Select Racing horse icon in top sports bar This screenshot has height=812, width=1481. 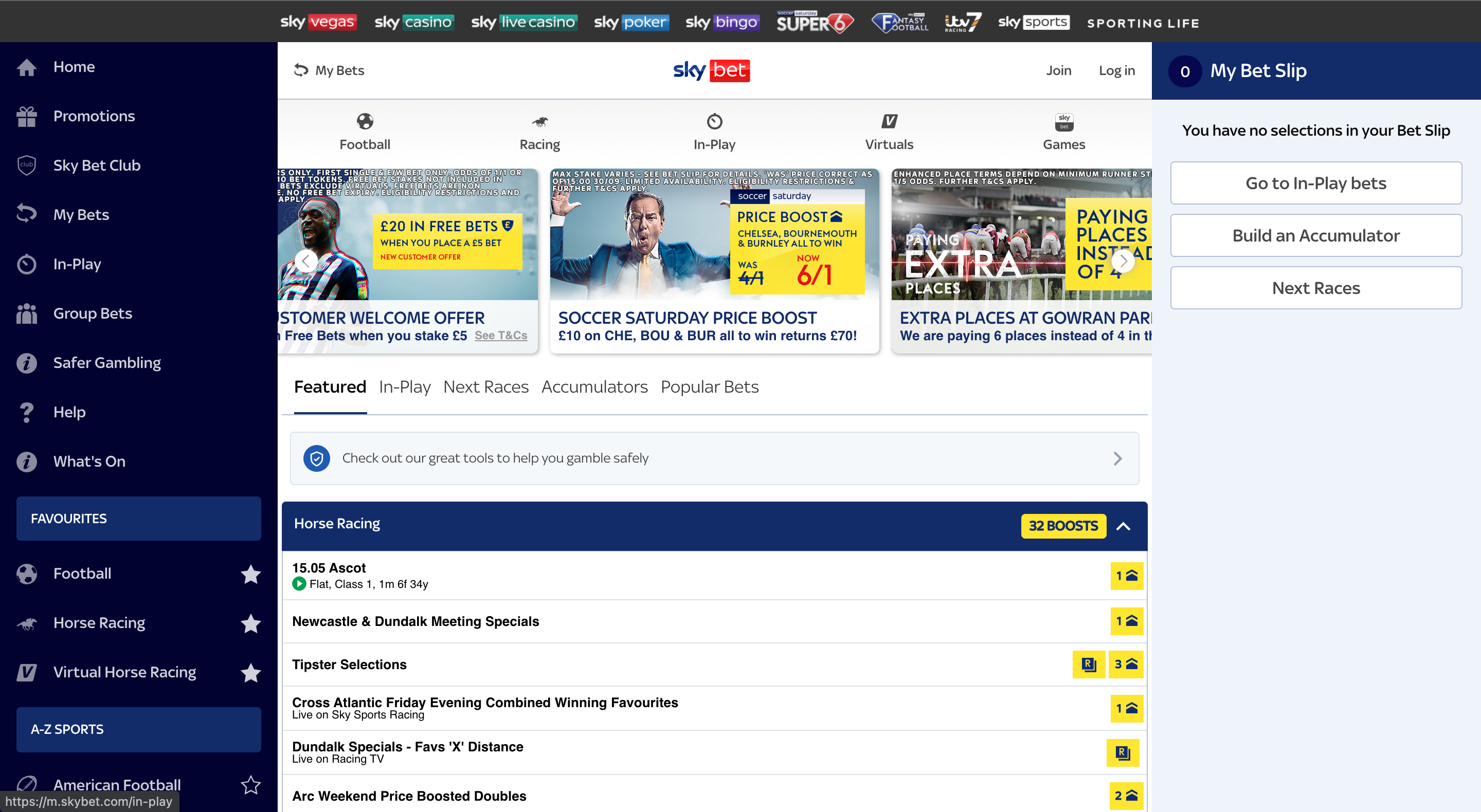pyautogui.click(x=539, y=122)
